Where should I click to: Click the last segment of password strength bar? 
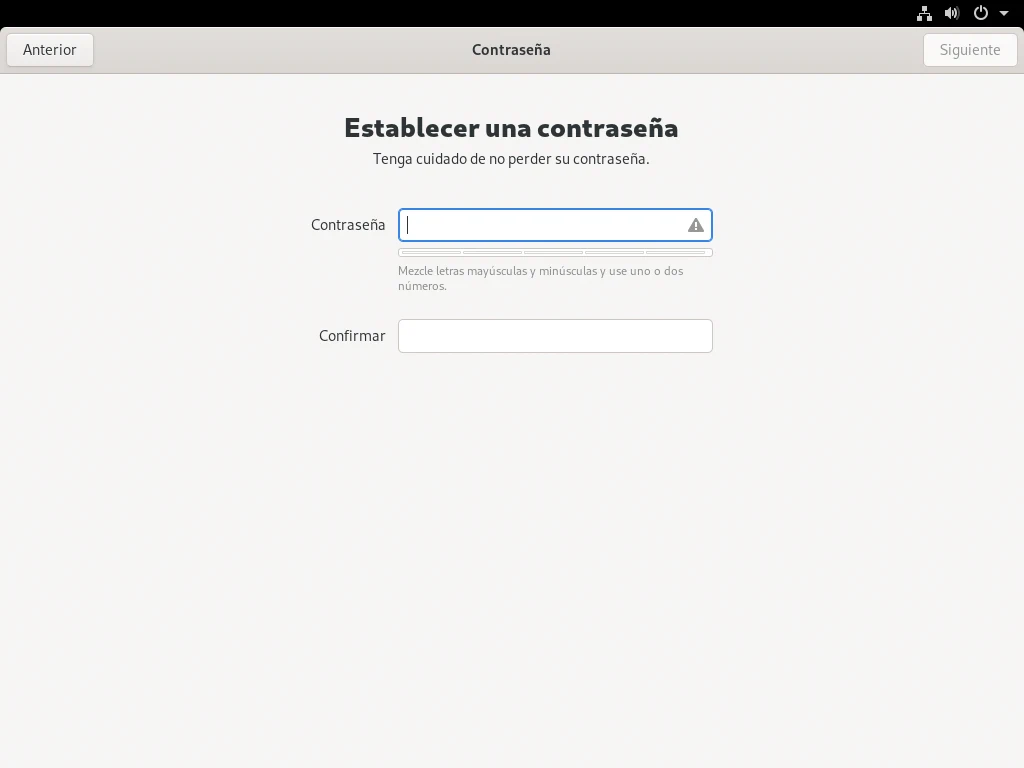[677, 253]
